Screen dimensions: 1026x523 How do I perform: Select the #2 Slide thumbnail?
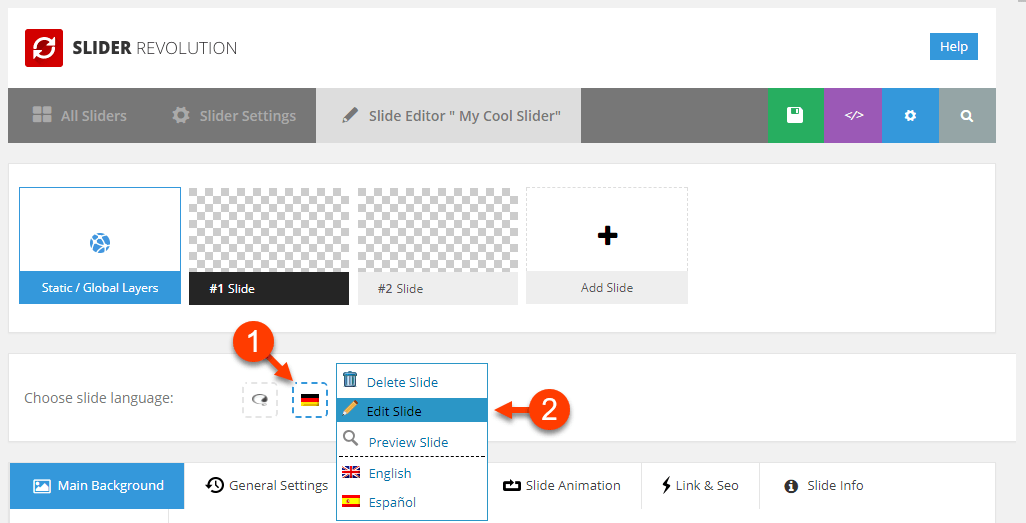coord(438,246)
